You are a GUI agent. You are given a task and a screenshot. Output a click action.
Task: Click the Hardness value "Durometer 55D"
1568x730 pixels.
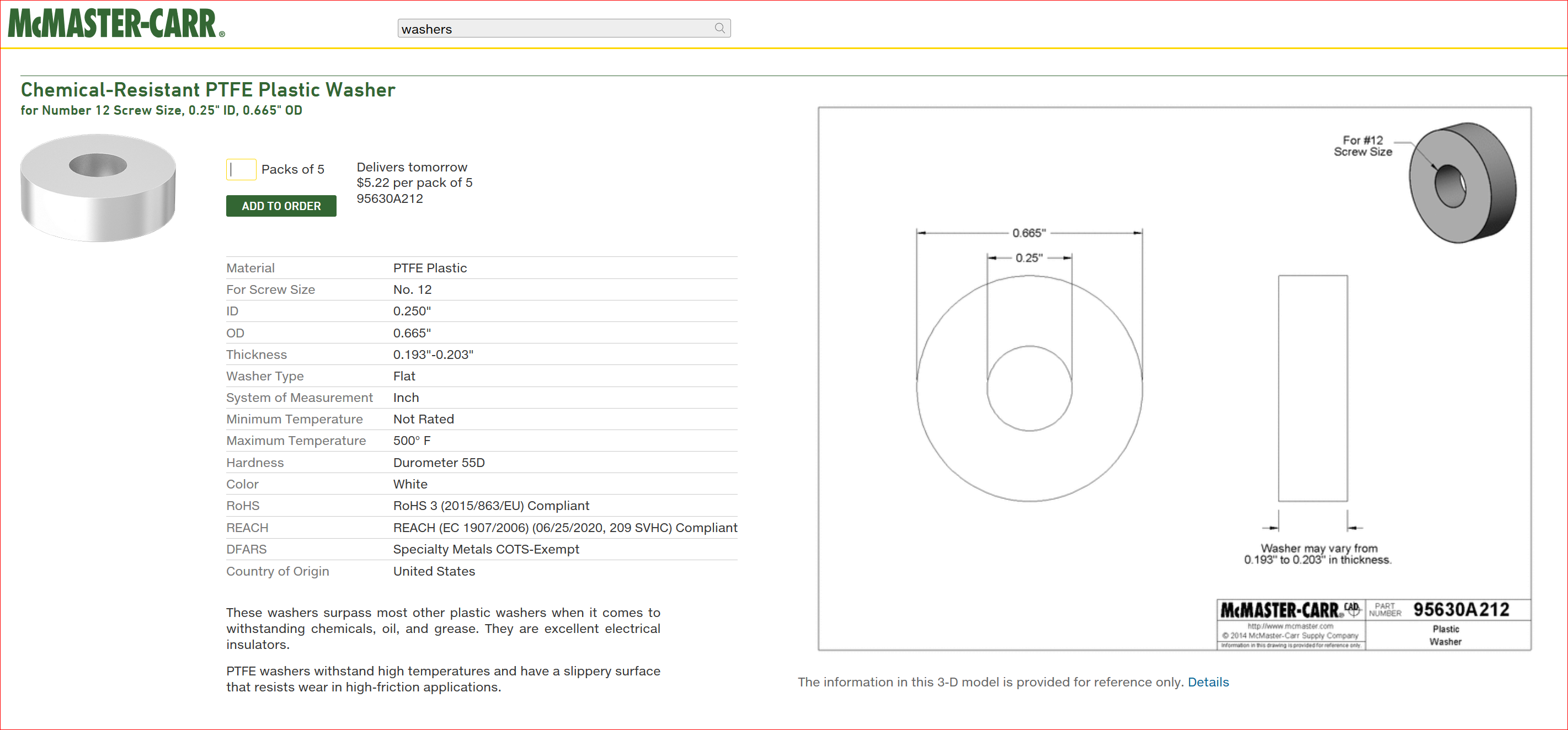click(x=439, y=463)
